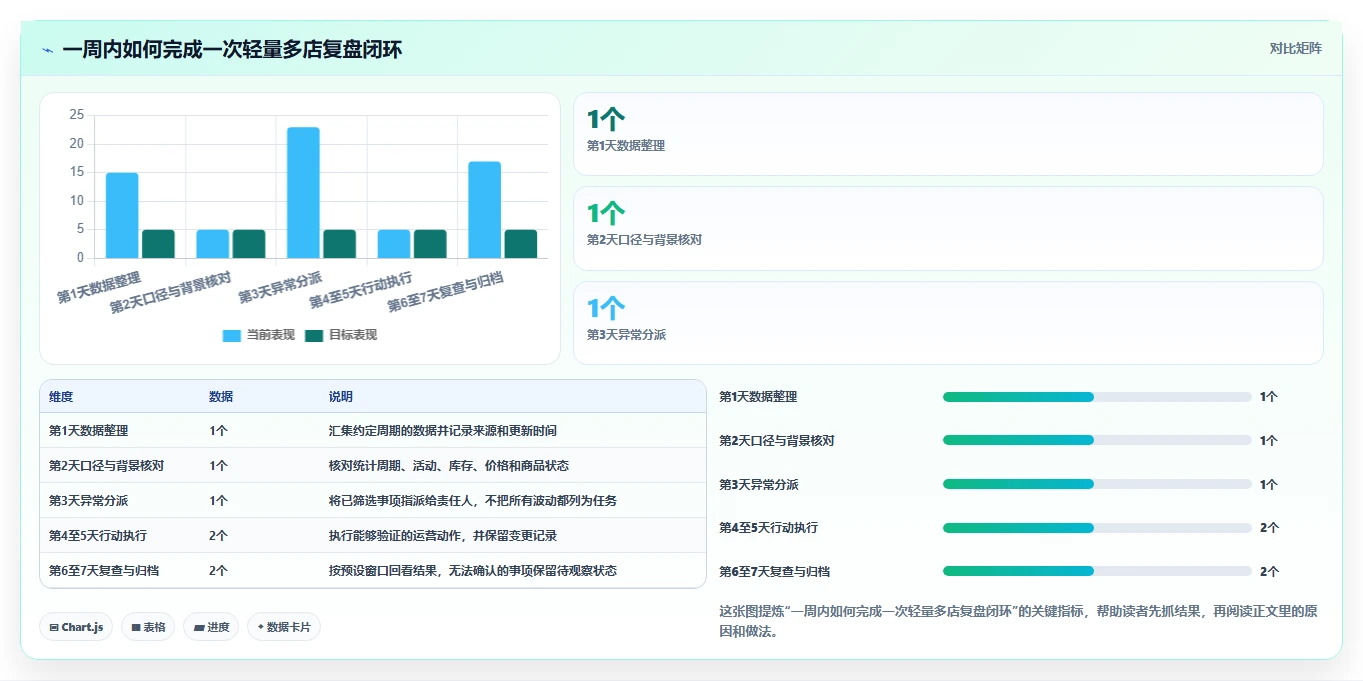Select table cell 第6至7天复查与归档
Viewport: 1363px width, 681px height.
[x=104, y=571]
